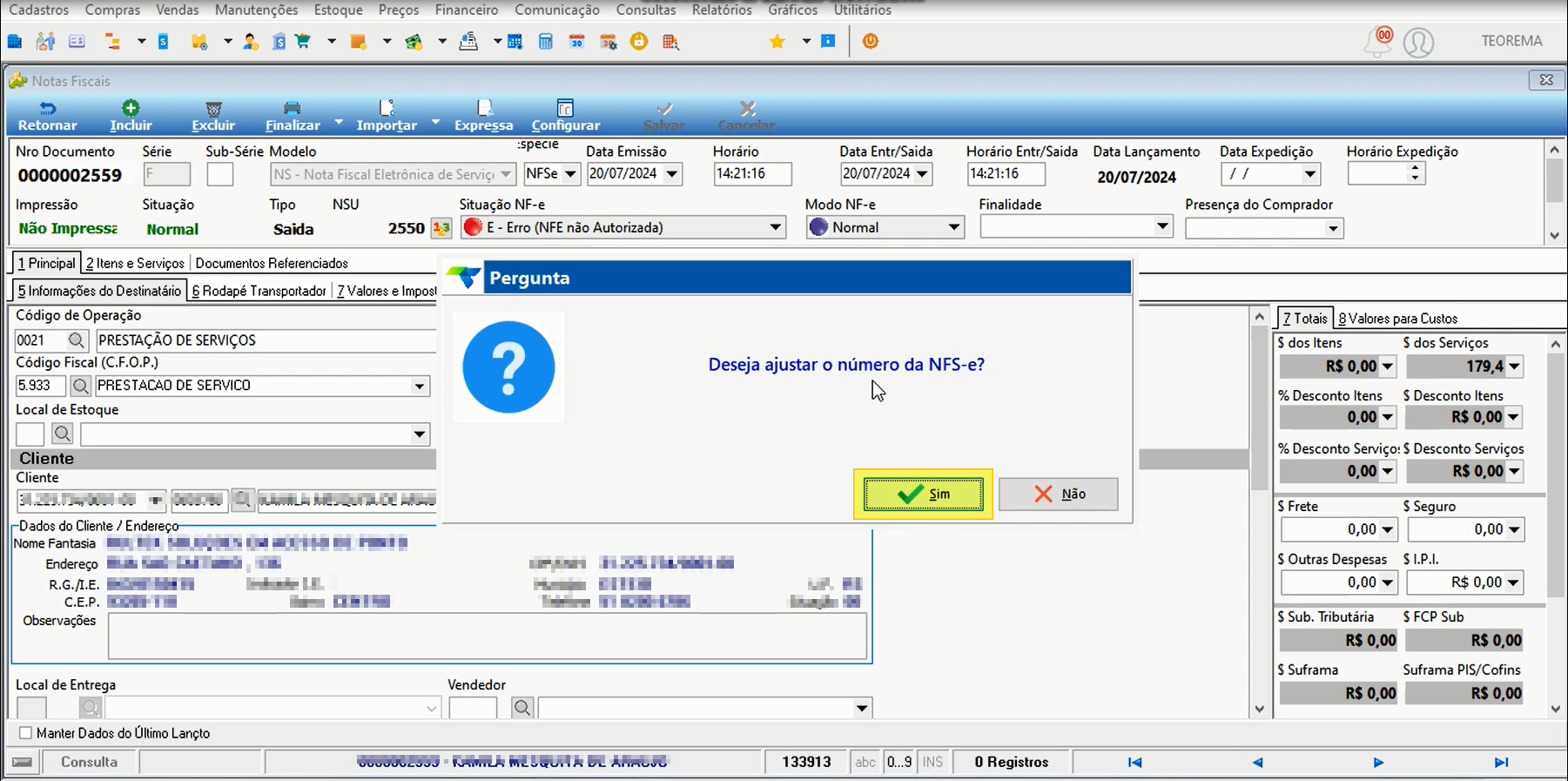Click the notification bell icon
1568x781 pixels.
[x=1378, y=42]
